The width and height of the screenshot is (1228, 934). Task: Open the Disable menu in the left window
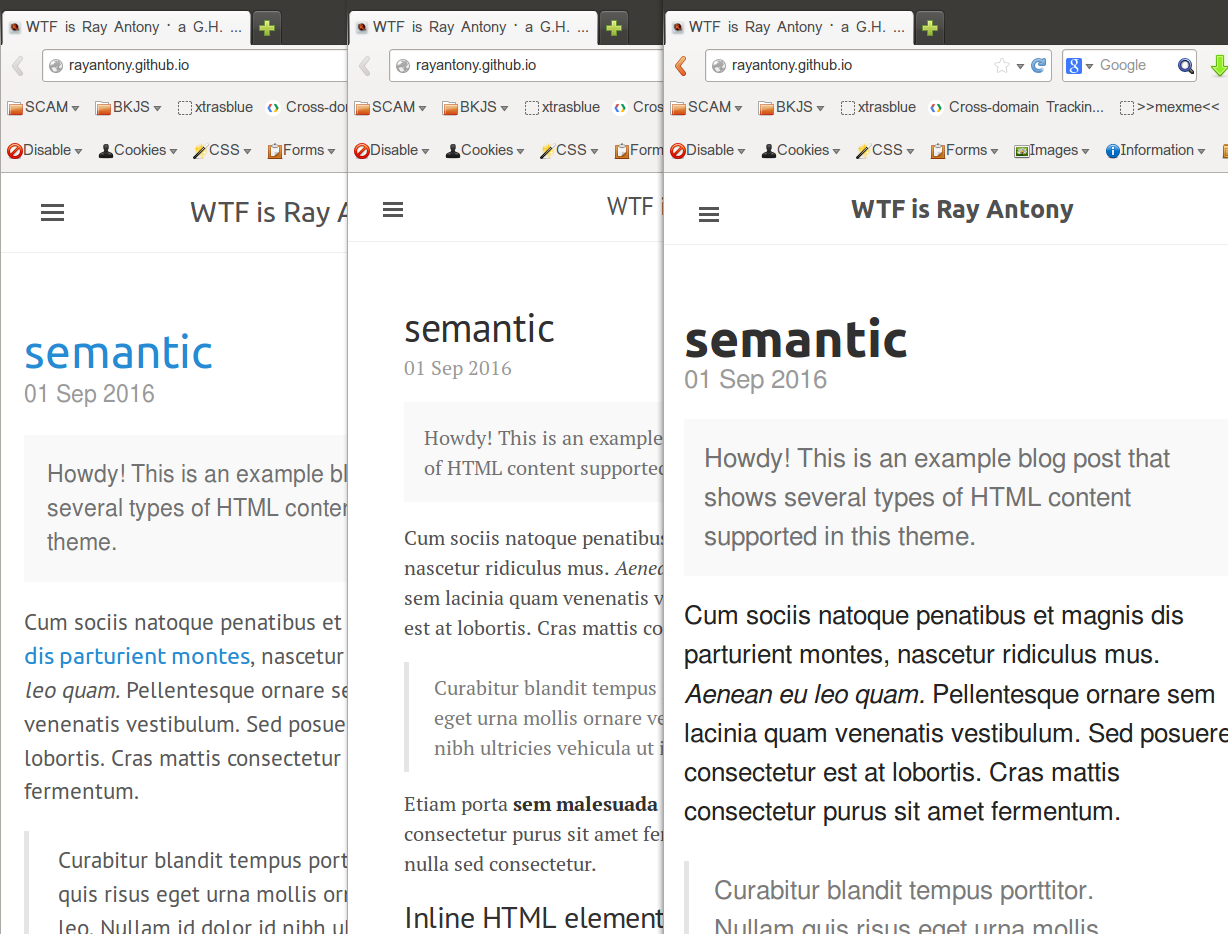[45, 150]
